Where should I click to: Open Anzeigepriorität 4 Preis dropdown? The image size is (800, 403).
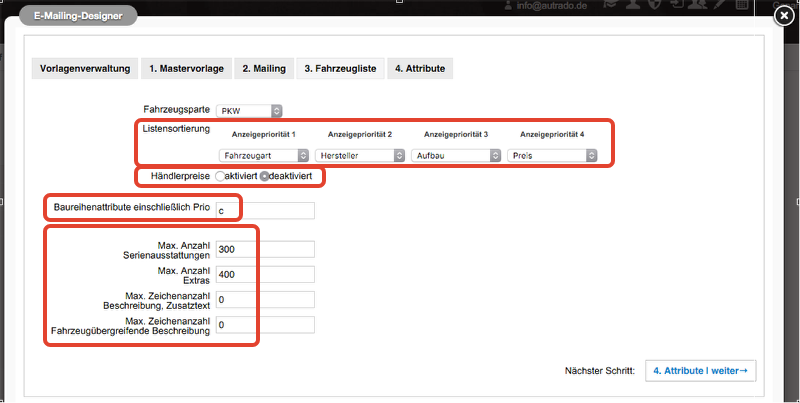pos(552,156)
